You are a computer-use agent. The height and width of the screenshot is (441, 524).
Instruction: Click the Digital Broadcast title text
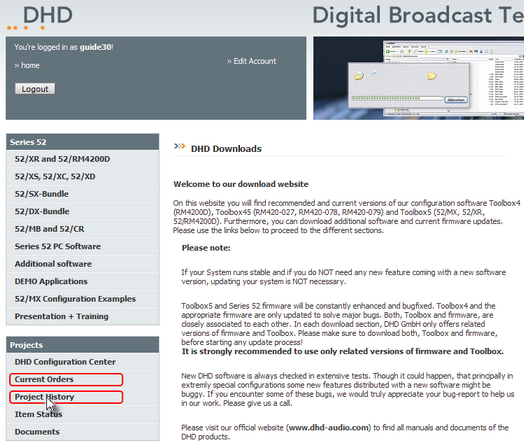(418, 15)
